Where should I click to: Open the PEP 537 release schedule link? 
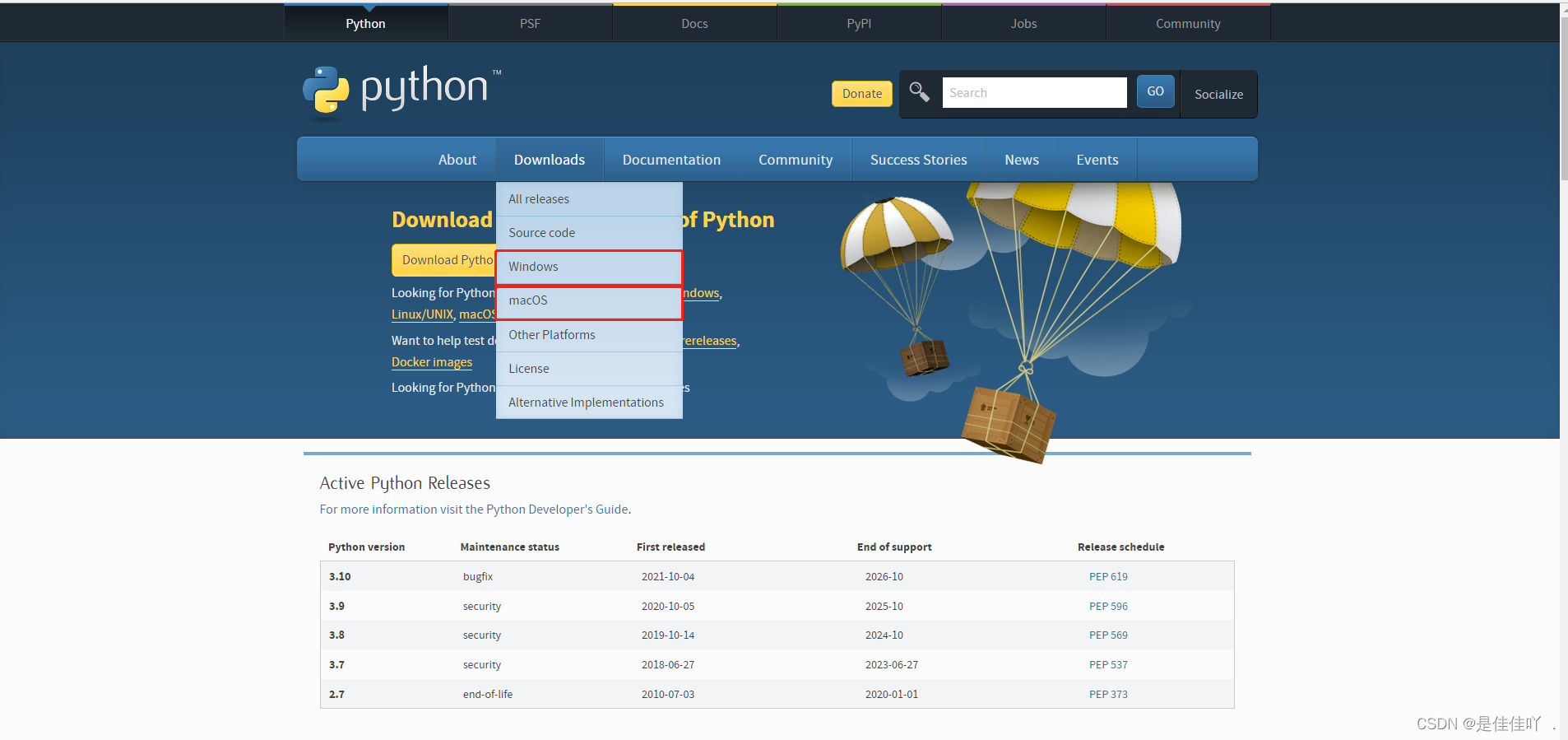click(1108, 665)
